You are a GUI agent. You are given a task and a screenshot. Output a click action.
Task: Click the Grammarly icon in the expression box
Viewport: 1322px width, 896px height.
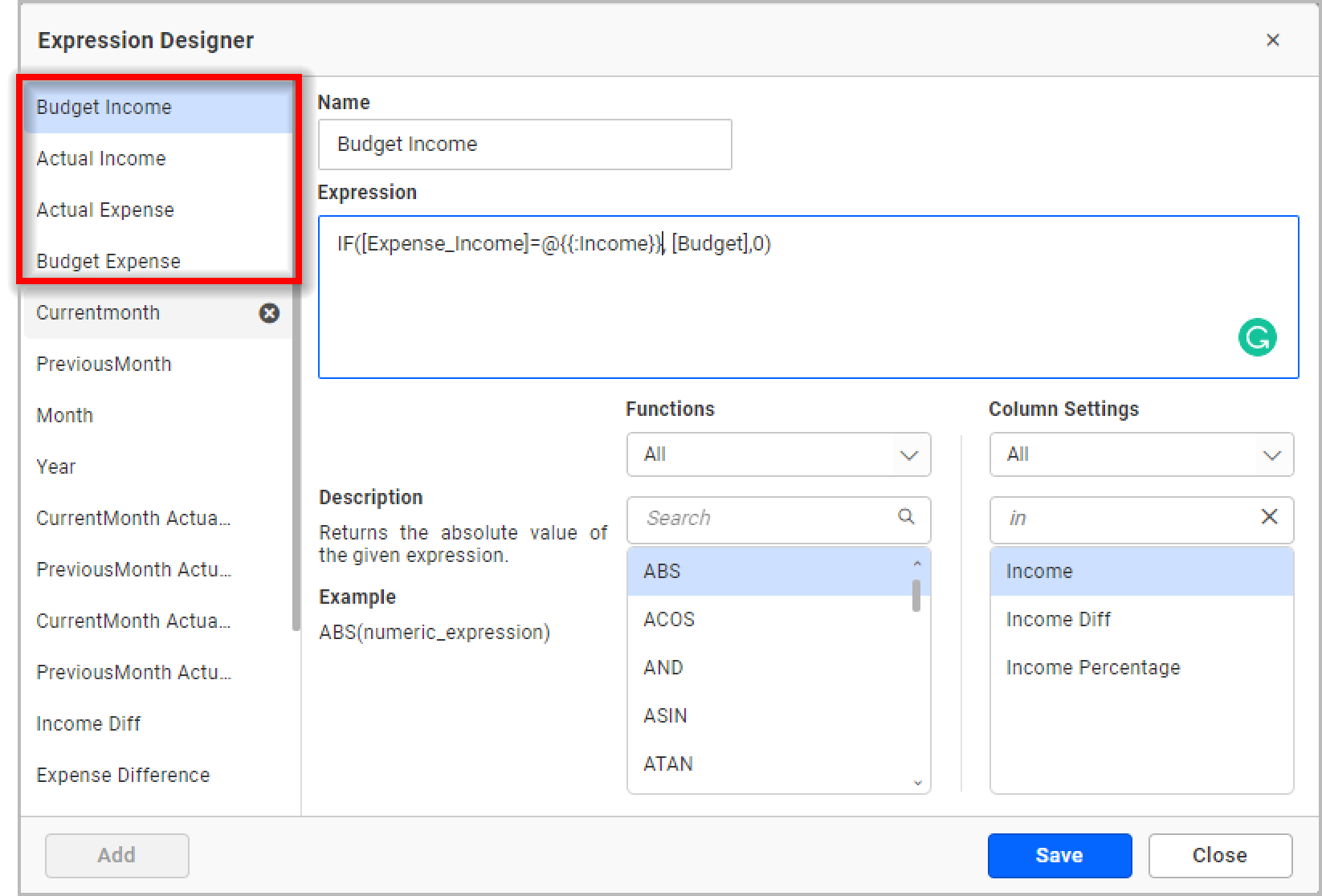pyautogui.click(x=1257, y=337)
